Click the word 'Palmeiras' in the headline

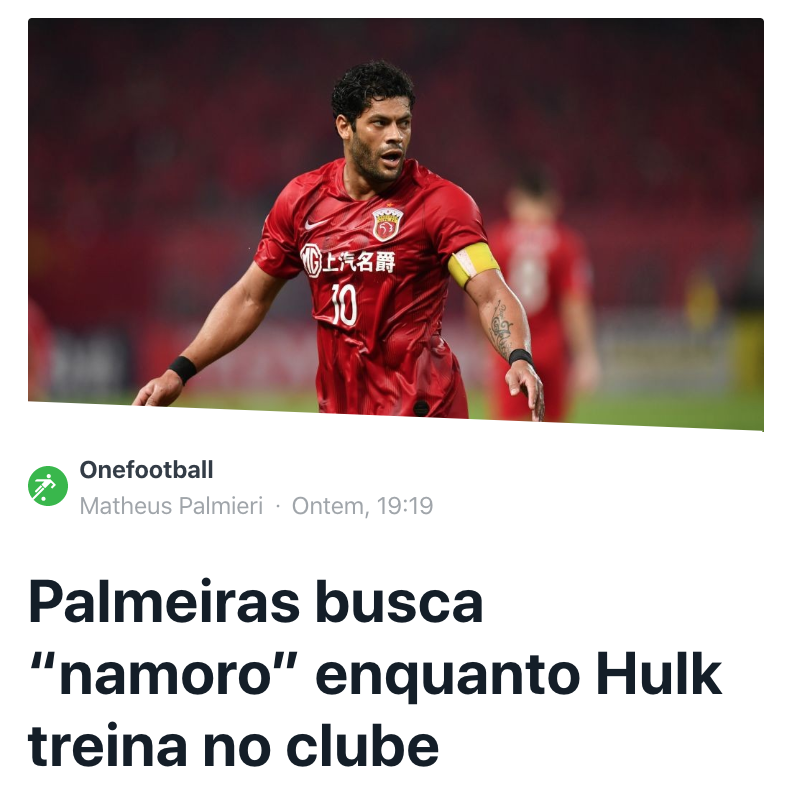[163, 601]
